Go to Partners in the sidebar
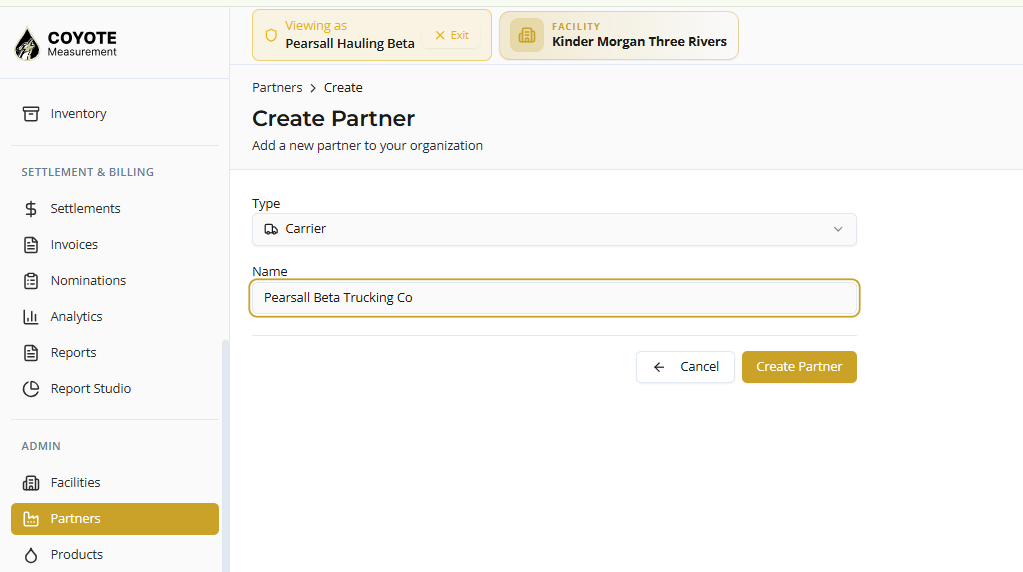Viewport: 1023px width, 572px height. click(x=115, y=519)
